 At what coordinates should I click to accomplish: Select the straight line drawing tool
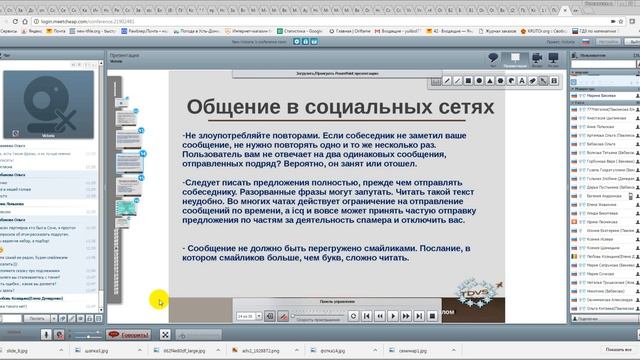click(x=458, y=81)
